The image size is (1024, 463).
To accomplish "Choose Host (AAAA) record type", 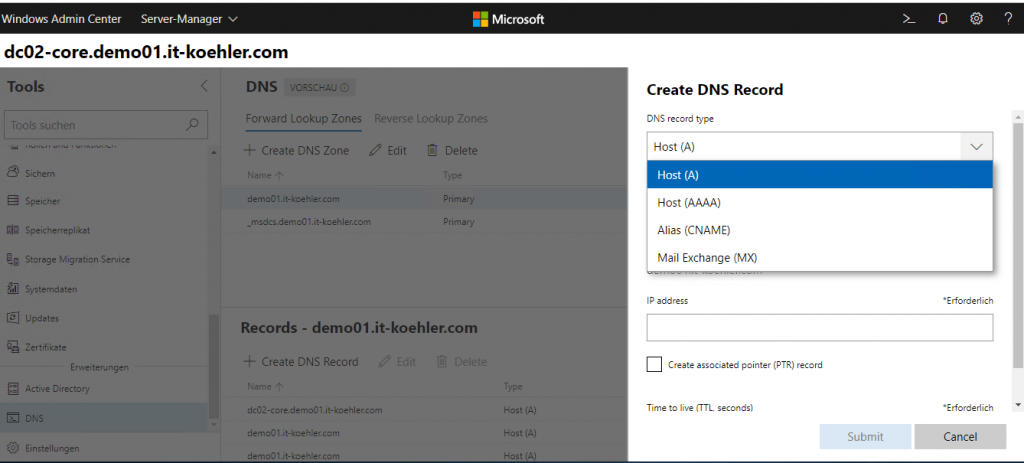I will click(820, 202).
